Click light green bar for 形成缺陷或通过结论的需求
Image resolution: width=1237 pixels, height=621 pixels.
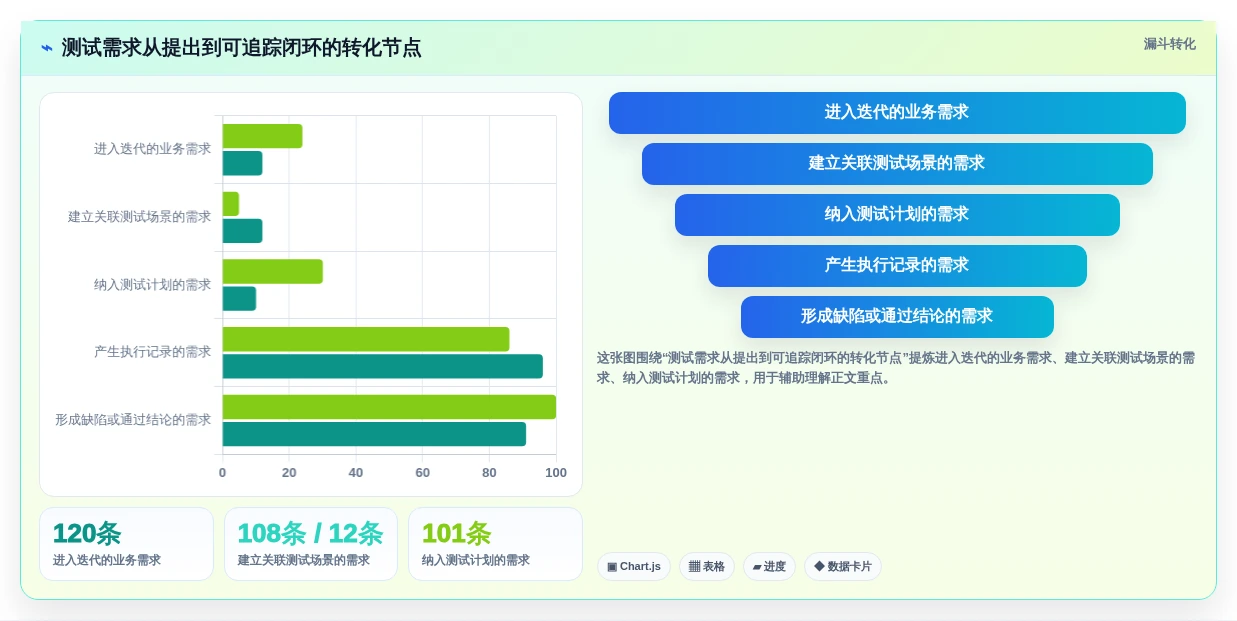(389, 407)
